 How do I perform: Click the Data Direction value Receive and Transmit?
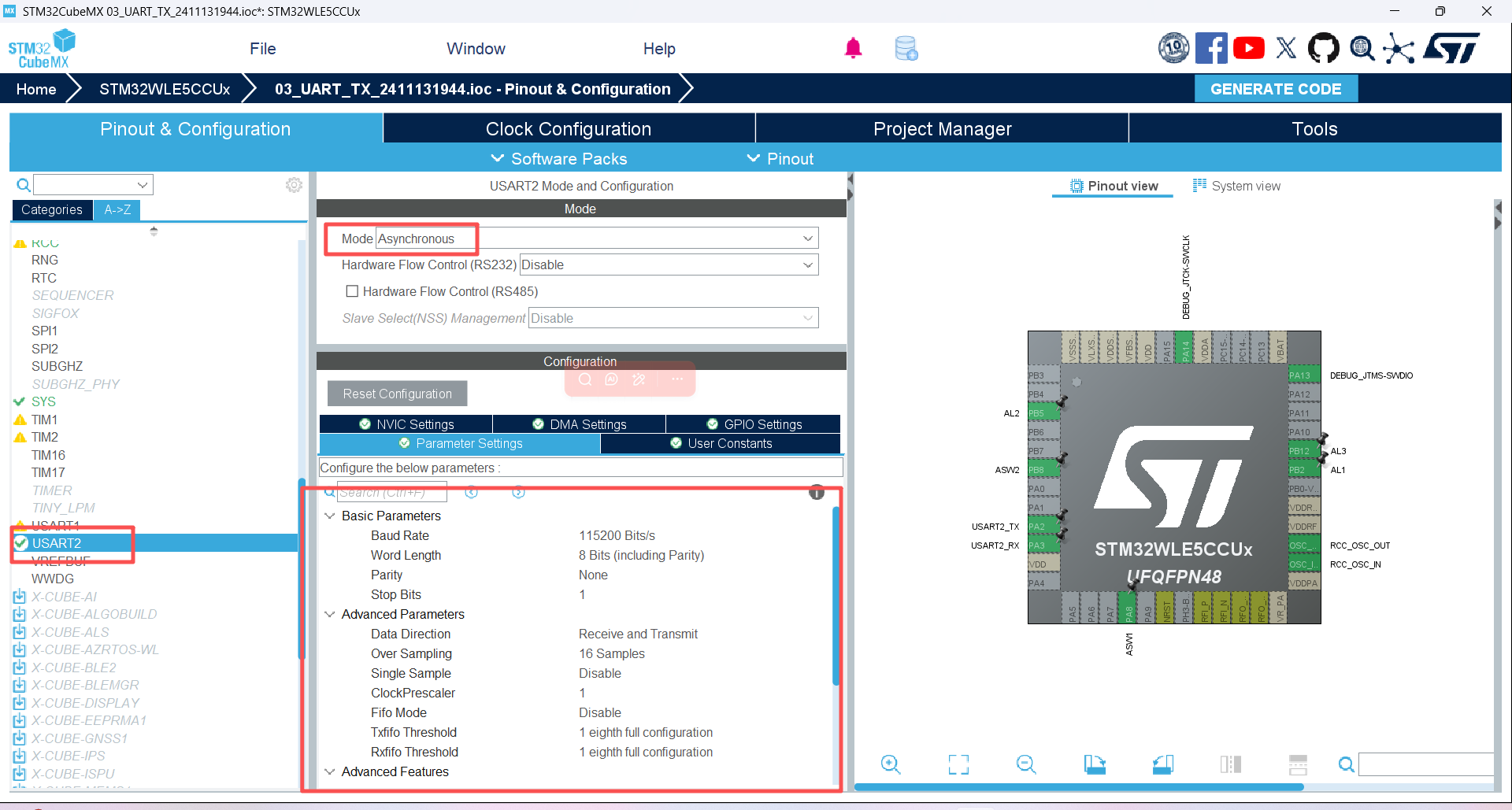point(638,634)
